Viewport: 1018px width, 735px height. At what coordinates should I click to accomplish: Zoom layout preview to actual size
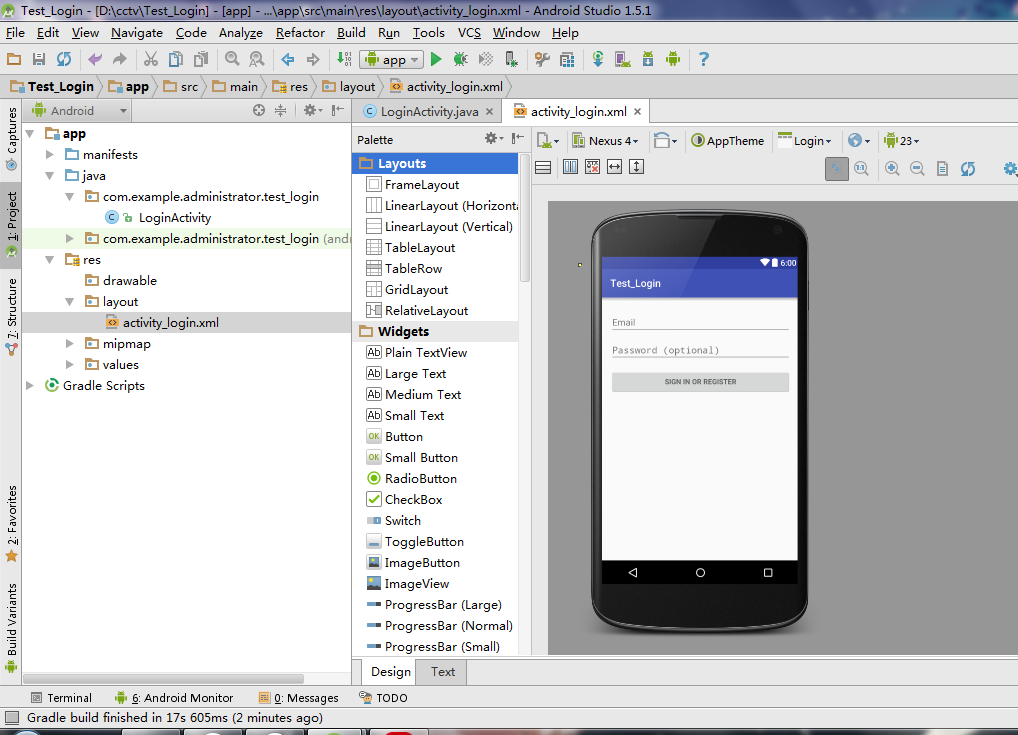[862, 169]
